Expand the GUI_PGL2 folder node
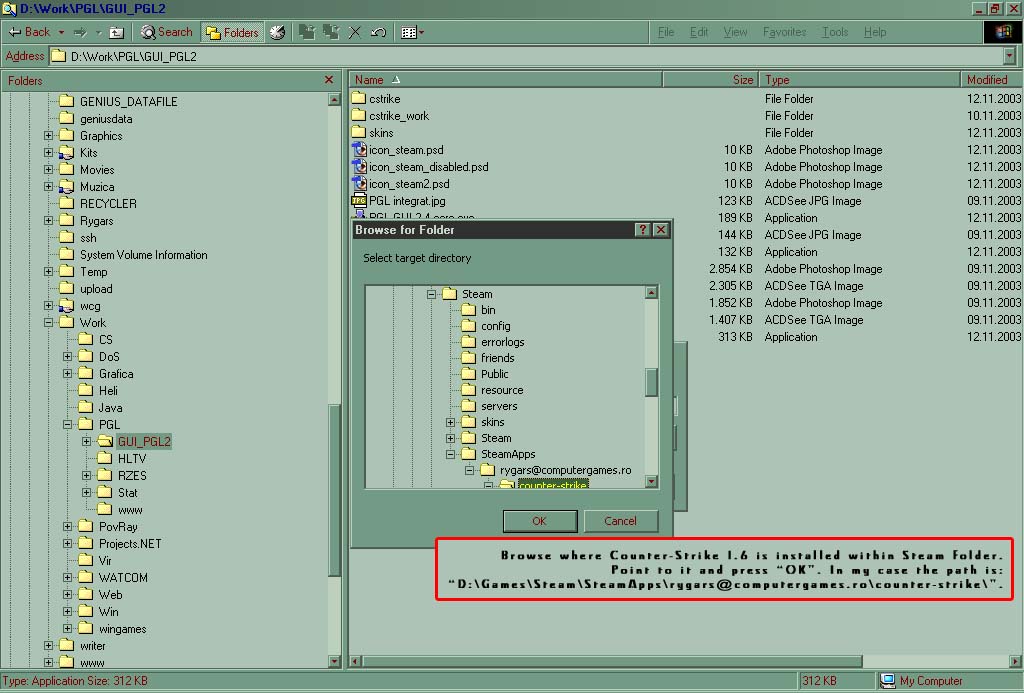This screenshot has height=693, width=1024. click(86, 442)
